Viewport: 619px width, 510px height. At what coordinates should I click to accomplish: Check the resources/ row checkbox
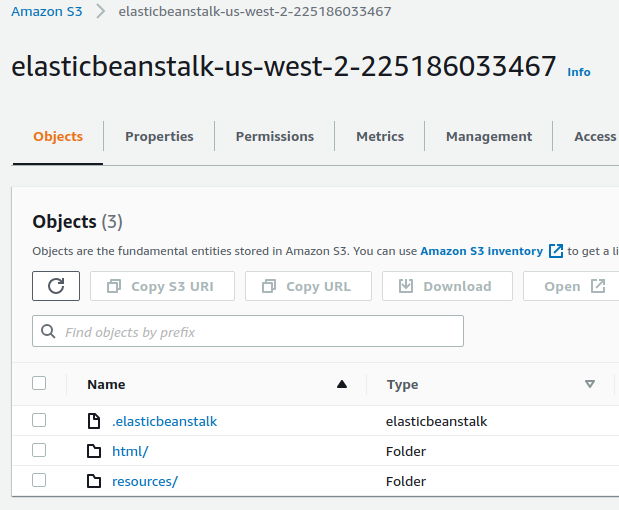pos(39,480)
